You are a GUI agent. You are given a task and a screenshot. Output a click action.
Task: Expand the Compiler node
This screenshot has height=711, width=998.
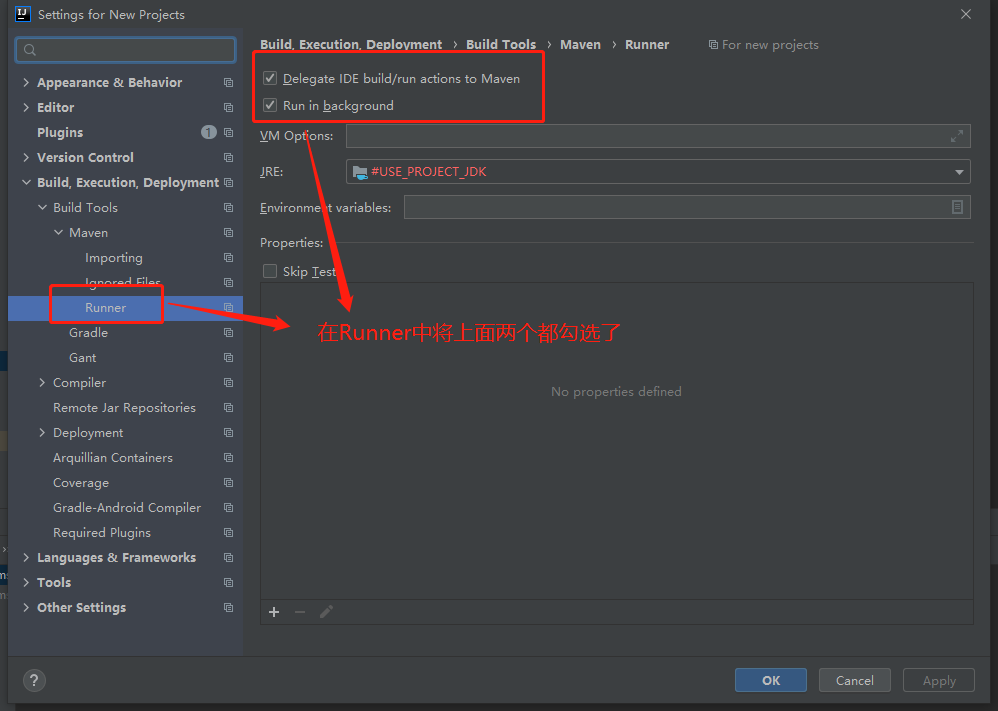pyautogui.click(x=42, y=383)
